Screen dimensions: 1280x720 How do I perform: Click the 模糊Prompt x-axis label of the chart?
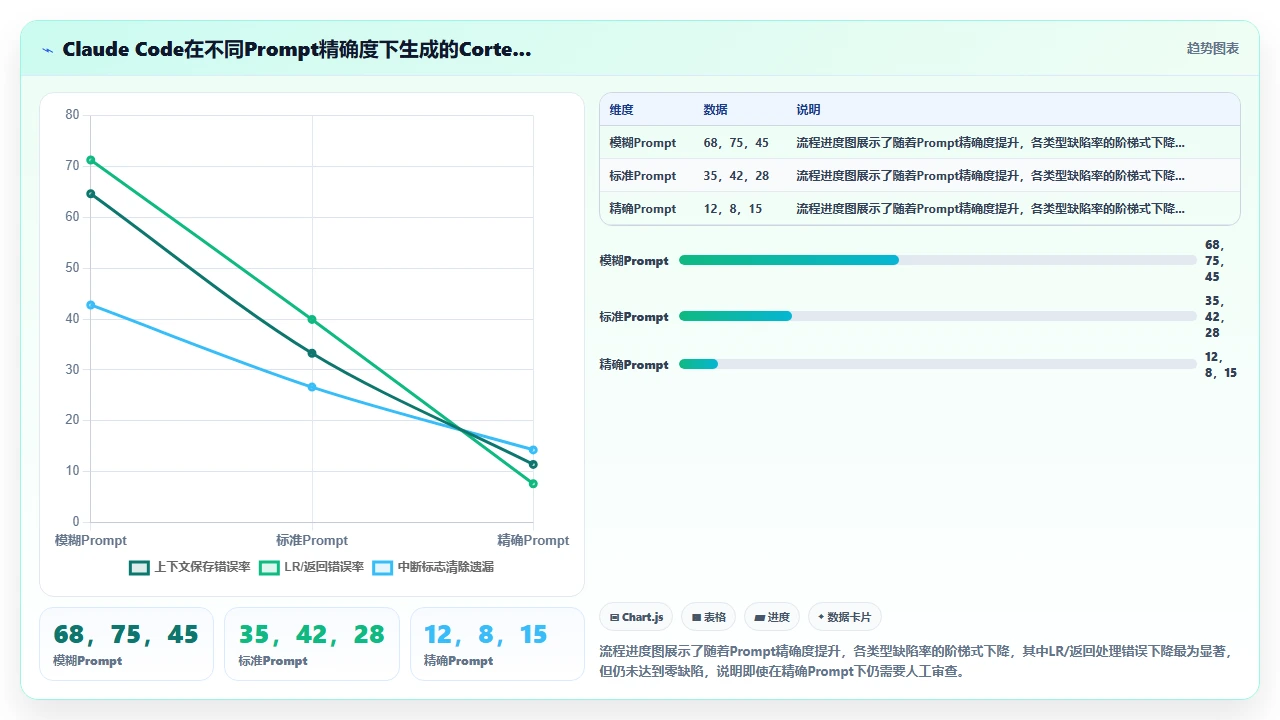click(91, 541)
